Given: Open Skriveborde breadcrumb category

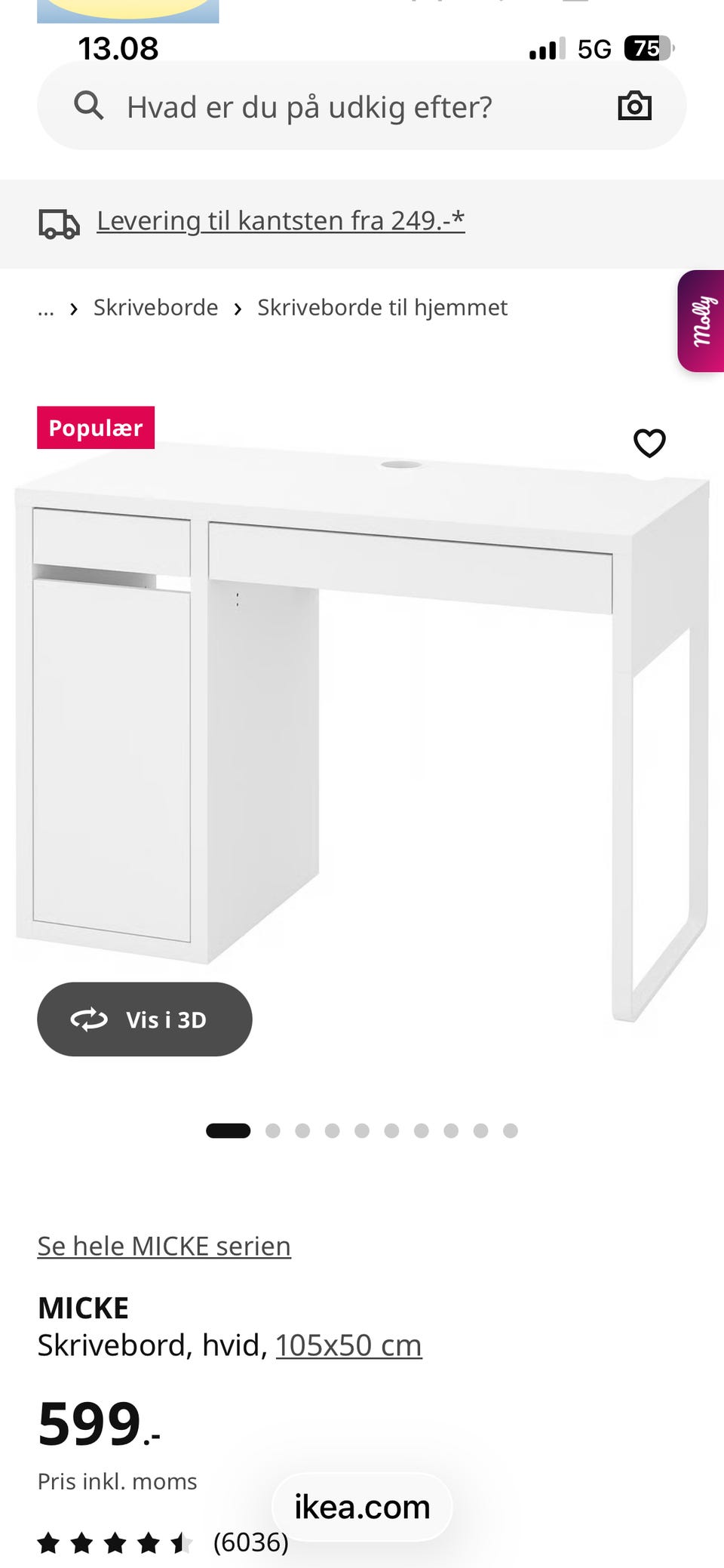Looking at the screenshot, I should (x=156, y=308).
